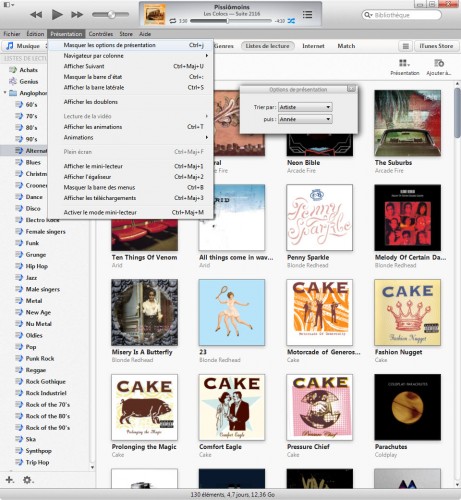The height and width of the screenshot is (500, 461).
Task: Open The Suburbs album cover
Action: [407, 123]
